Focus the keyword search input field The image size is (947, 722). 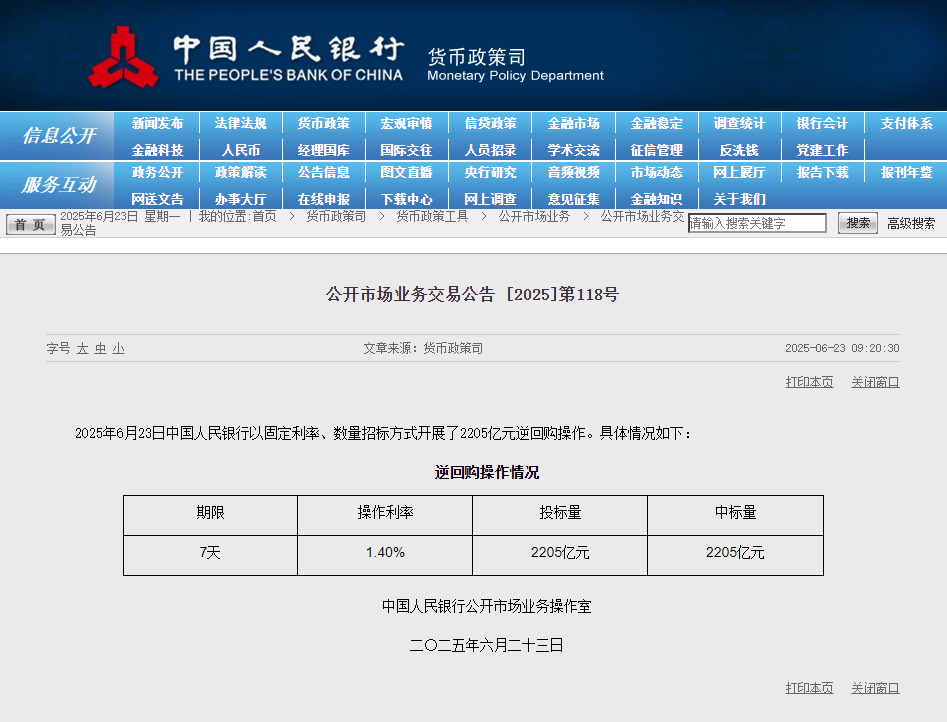[757, 223]
